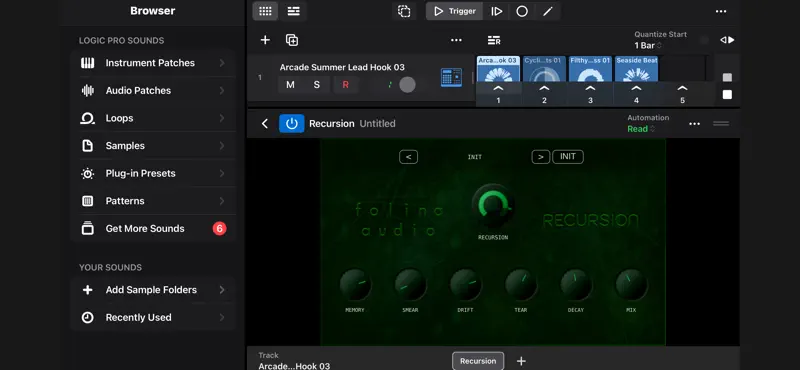This screenshot has height=370, width=800.
Task: Click the Audio Patches waveform icon
Action: point(88,90)
